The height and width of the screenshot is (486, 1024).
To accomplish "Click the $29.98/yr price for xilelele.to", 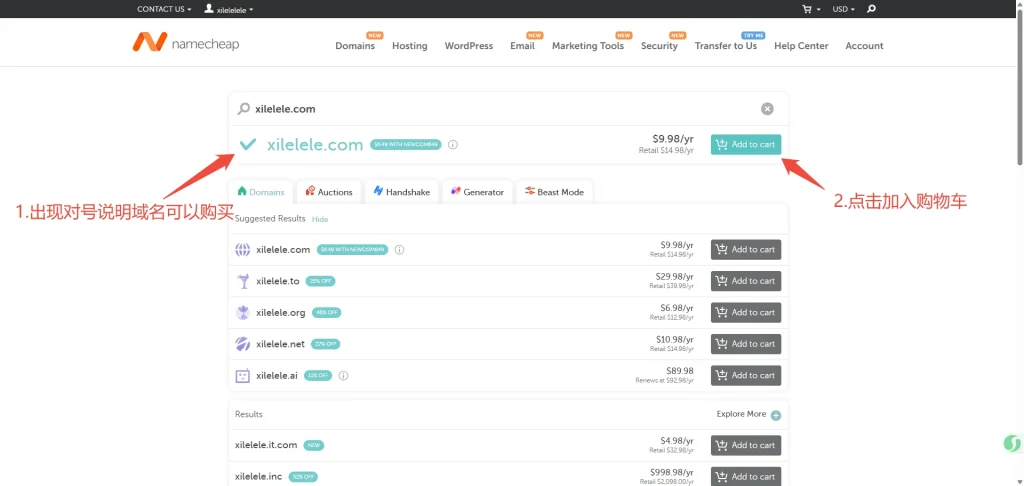I will (x=675, y=276).
